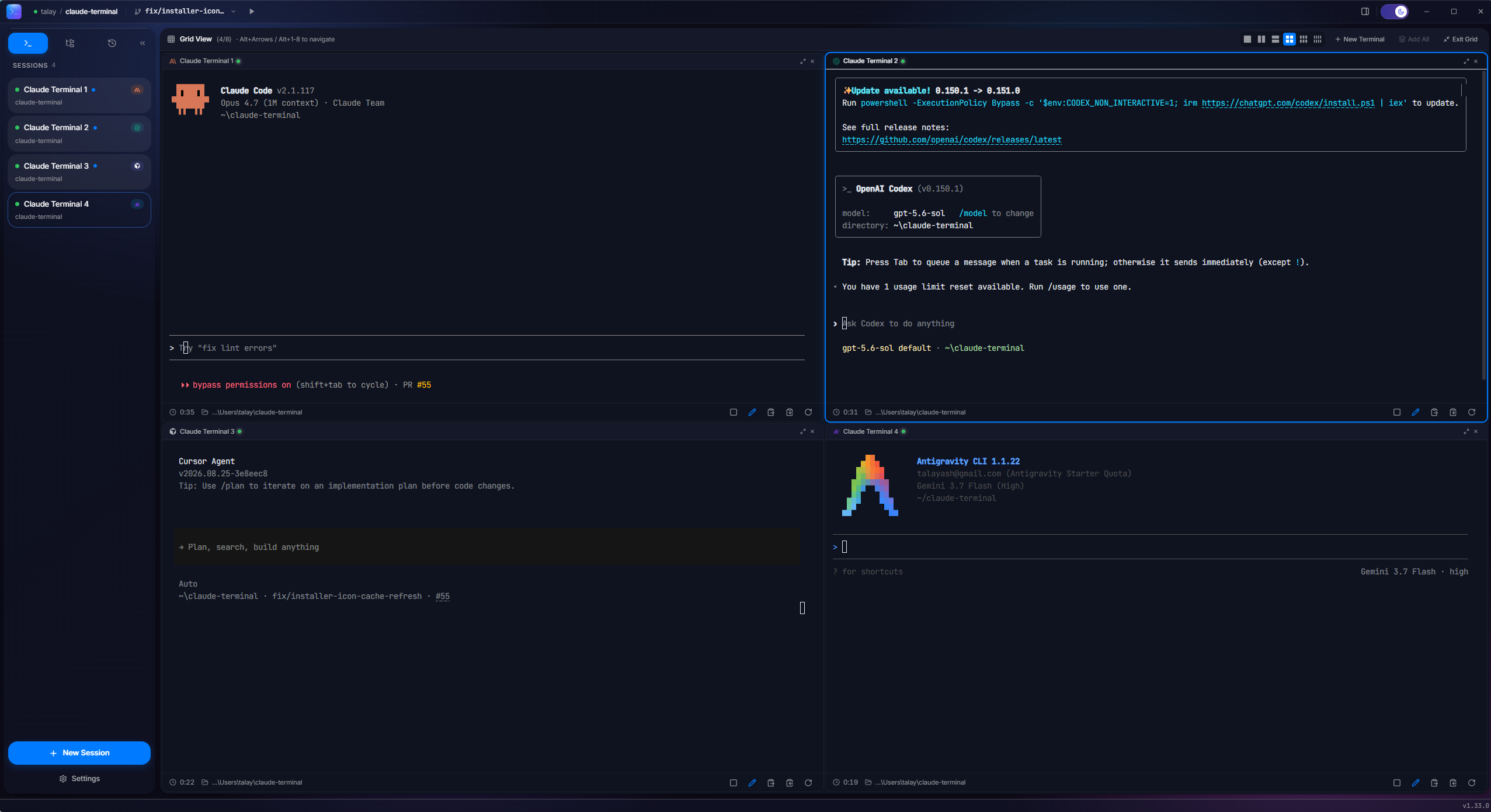Open the codex releases/latest GitHub link
This screenshot has width=1491, height=812.
click(x=952, y=140)
